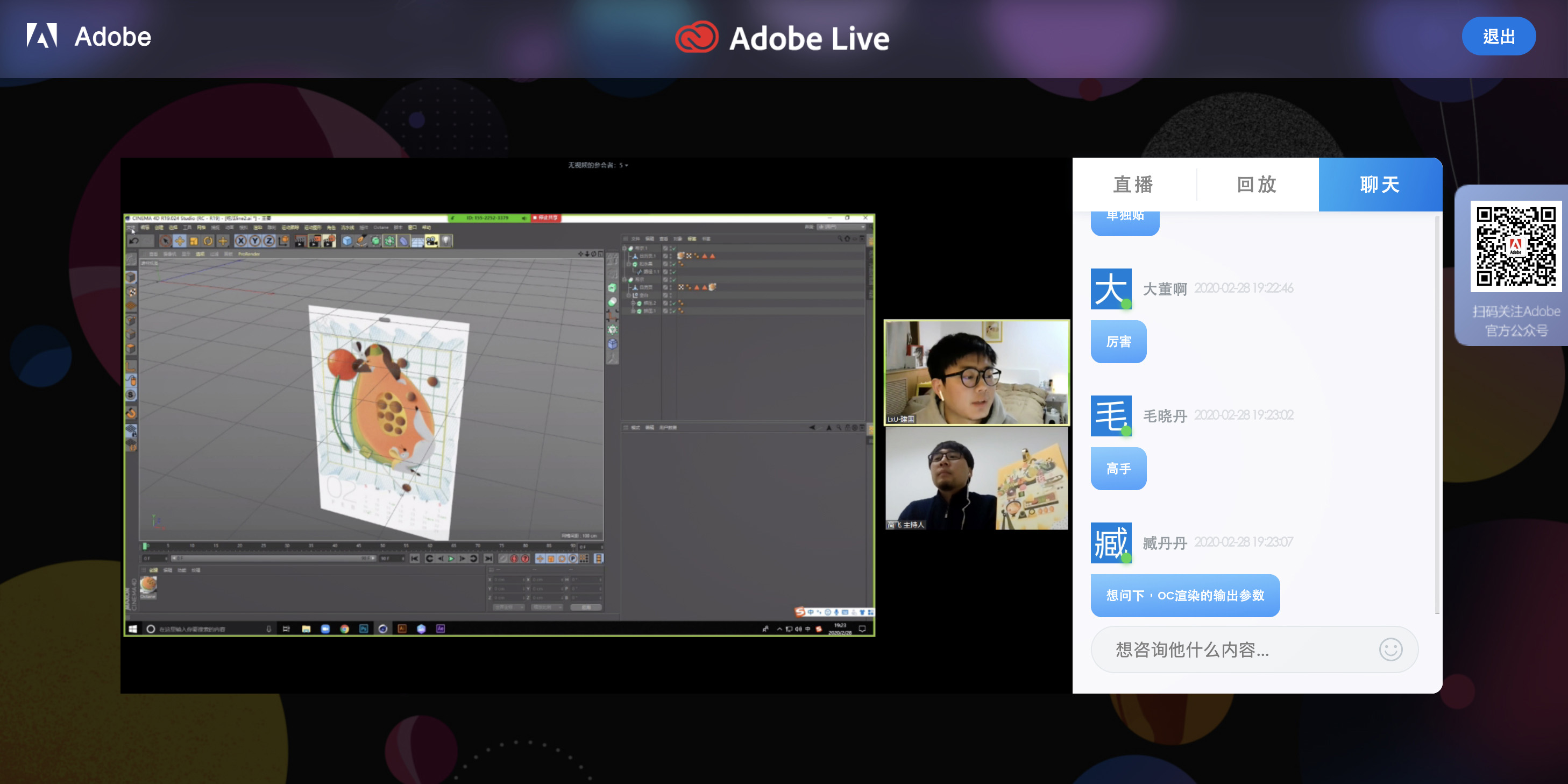Click the Undo arrow in Cinema 4D
Image resolution: width=1568 pixels, height=784 pixels.
click(x=134, y=241)
